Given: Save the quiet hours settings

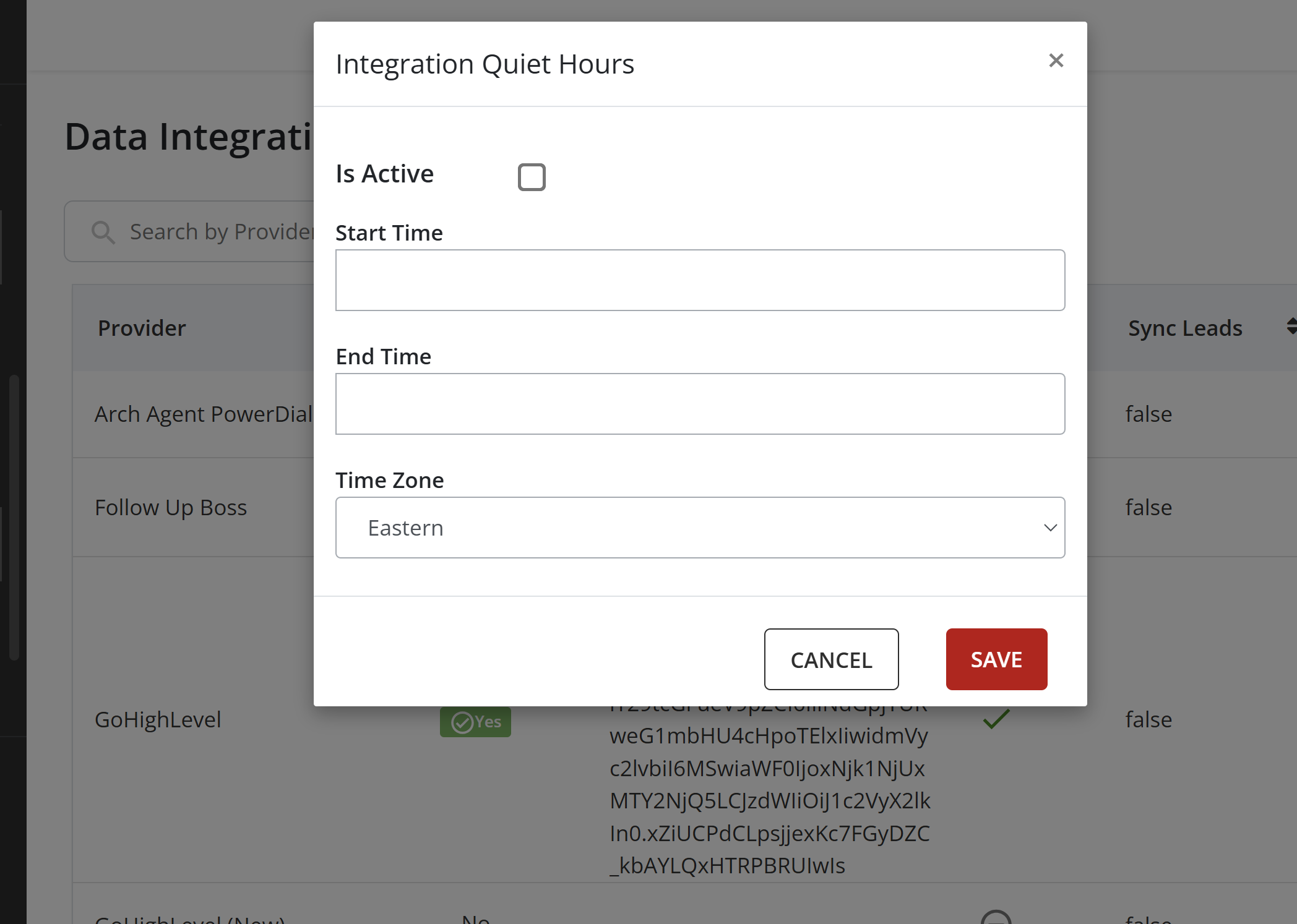Looking at the screenshot, I should click(996, 659).
